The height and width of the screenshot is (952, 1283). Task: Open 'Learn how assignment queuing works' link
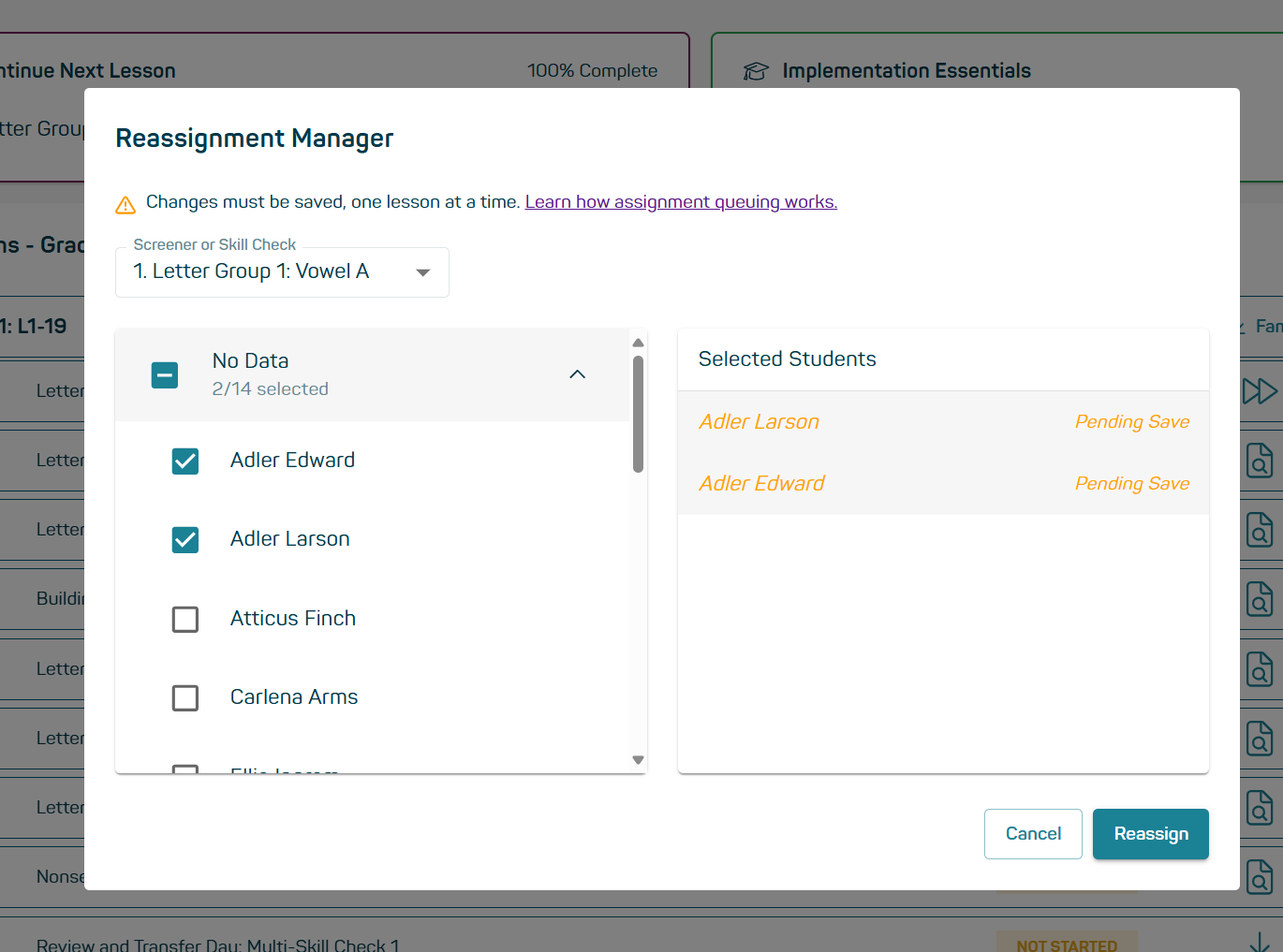681,202
